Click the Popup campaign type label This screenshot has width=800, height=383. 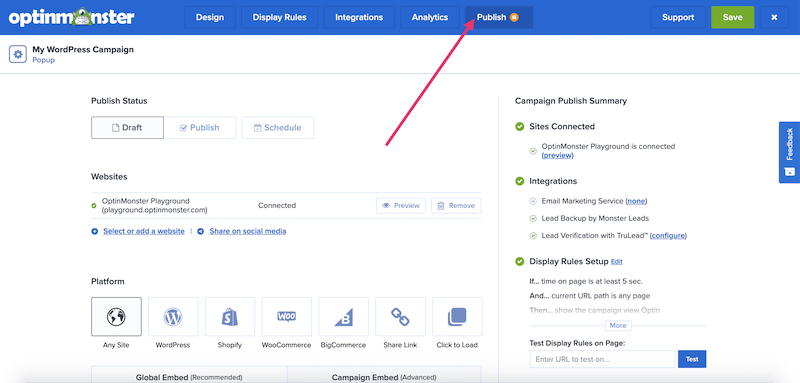pyautogui.click(x=43, y=60)
